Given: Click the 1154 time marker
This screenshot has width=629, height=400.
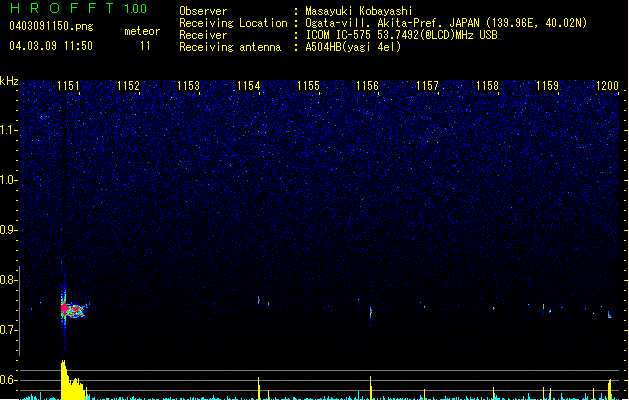Looking at the screenshot, I should click(248, 86).
